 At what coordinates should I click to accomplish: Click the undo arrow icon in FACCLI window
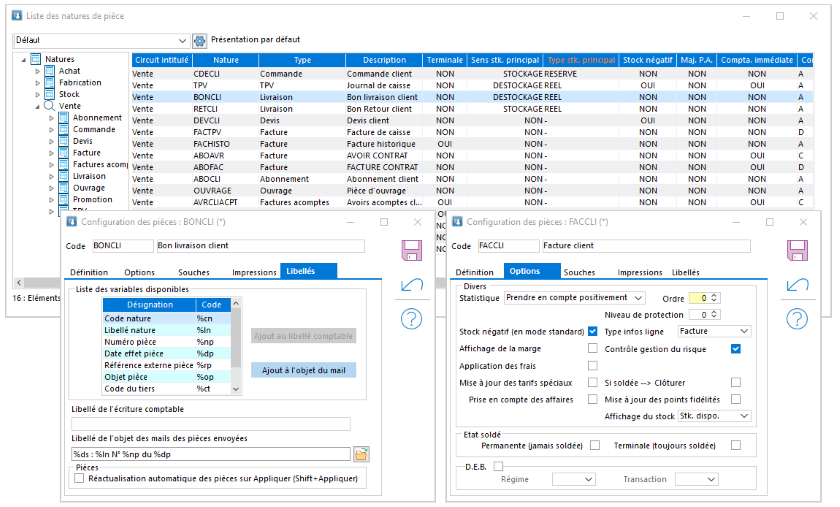click(x=796, y=286)
